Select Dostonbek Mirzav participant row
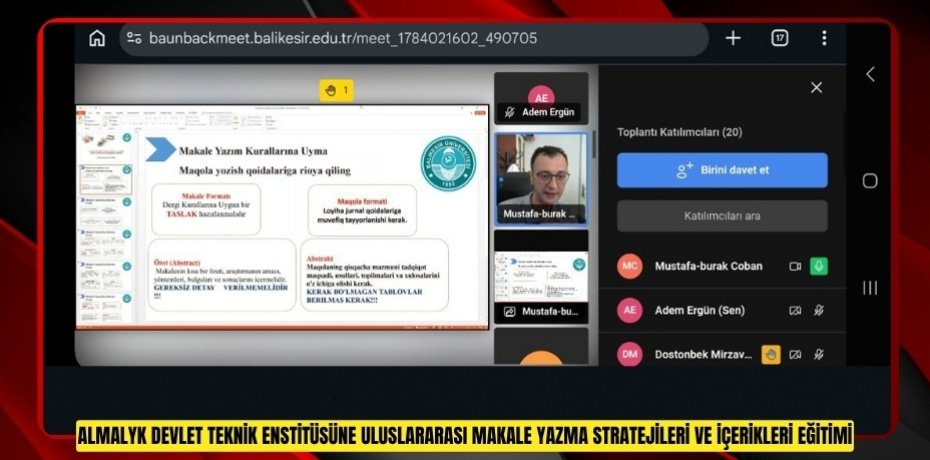930x460 pixels. click(x=722, y=352)
